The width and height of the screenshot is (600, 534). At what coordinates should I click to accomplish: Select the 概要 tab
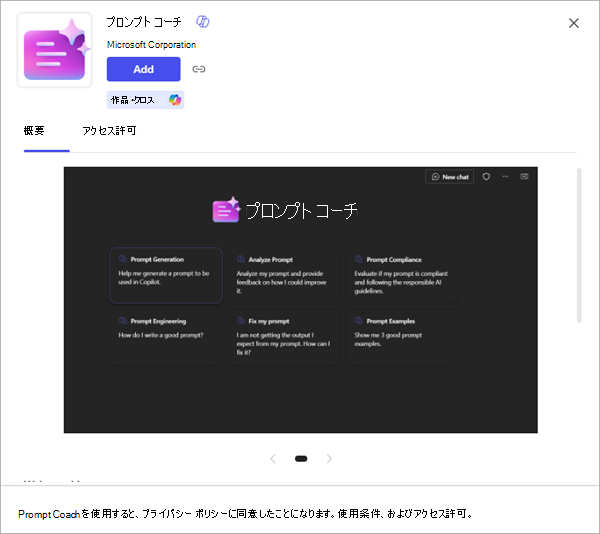34,131
